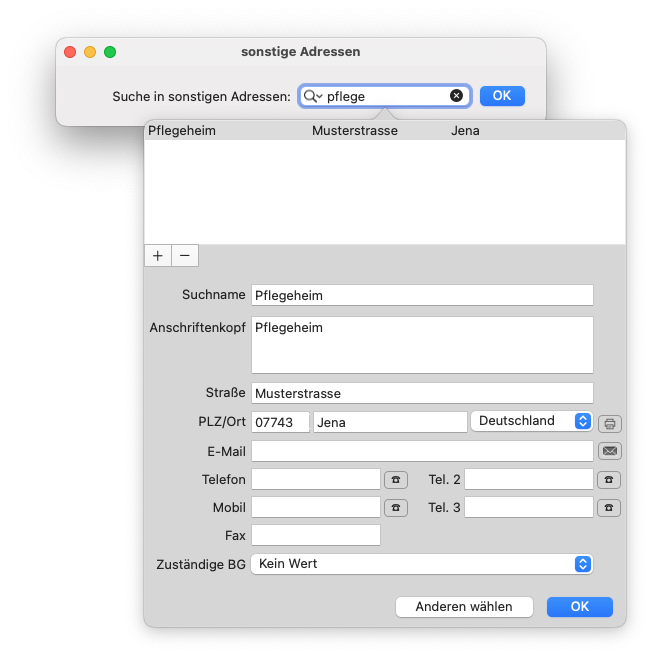Click the Suchname field
This screenshot has width=662, height=667.
[422, 295]
